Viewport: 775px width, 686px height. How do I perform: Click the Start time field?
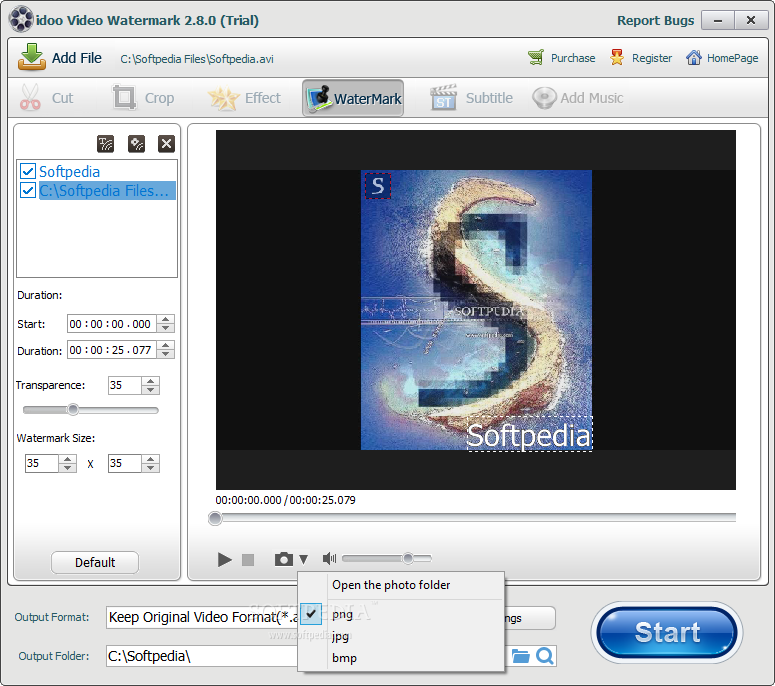click(x=112, y=324)
